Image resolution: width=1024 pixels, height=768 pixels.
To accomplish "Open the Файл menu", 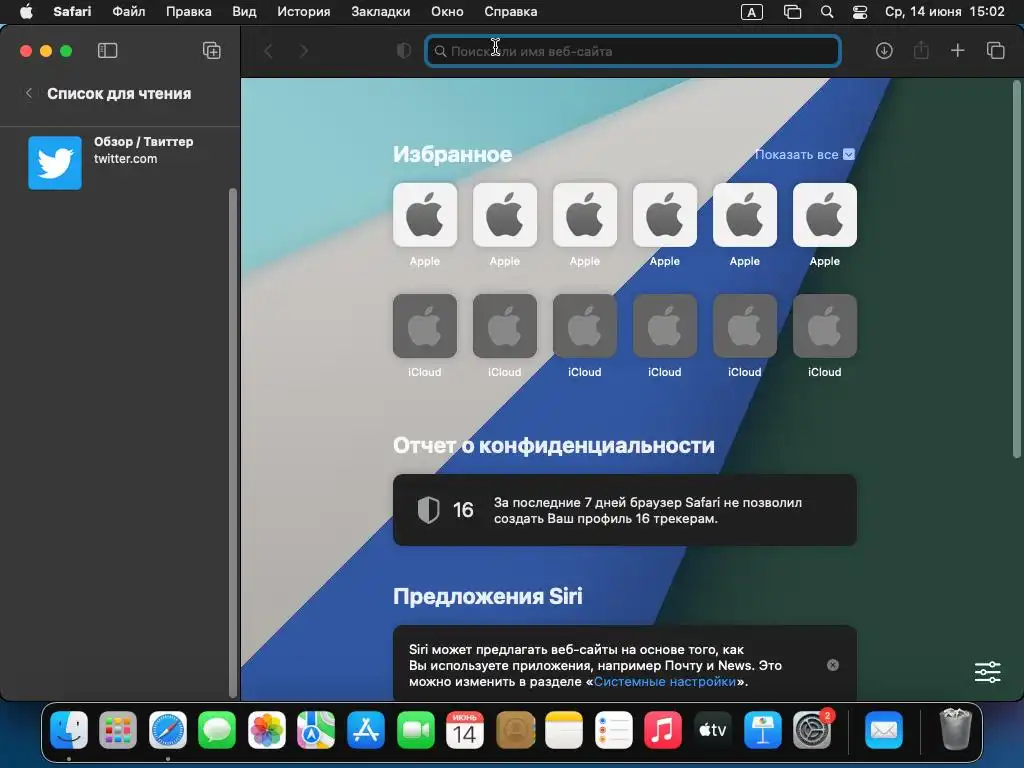I will 129,12.
